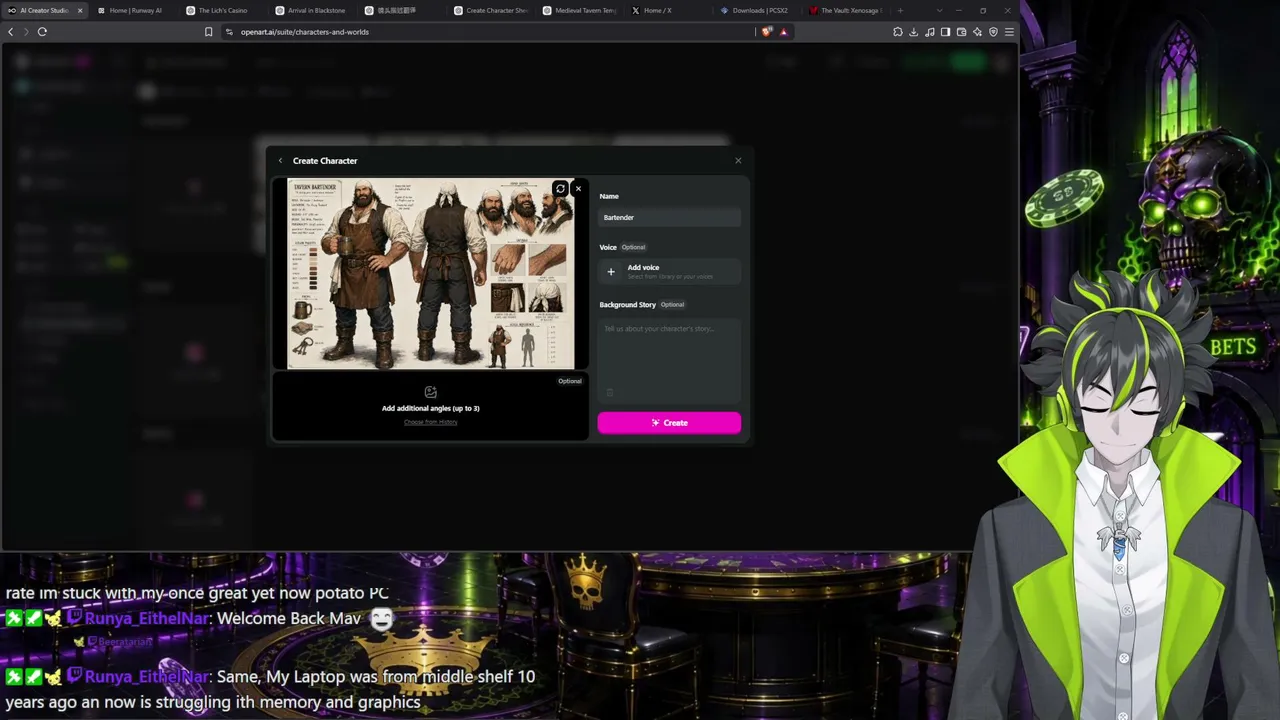Switch to the Arrival in Blackstone tab
Image resolution: width=1280 pixels, height=720 pixels.
click(316, 10)
